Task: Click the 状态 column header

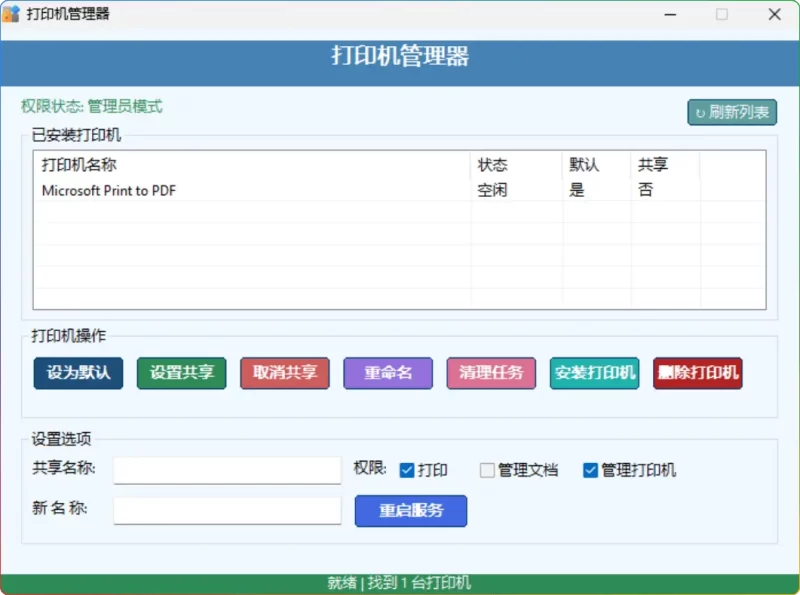Action: (492, 165)
